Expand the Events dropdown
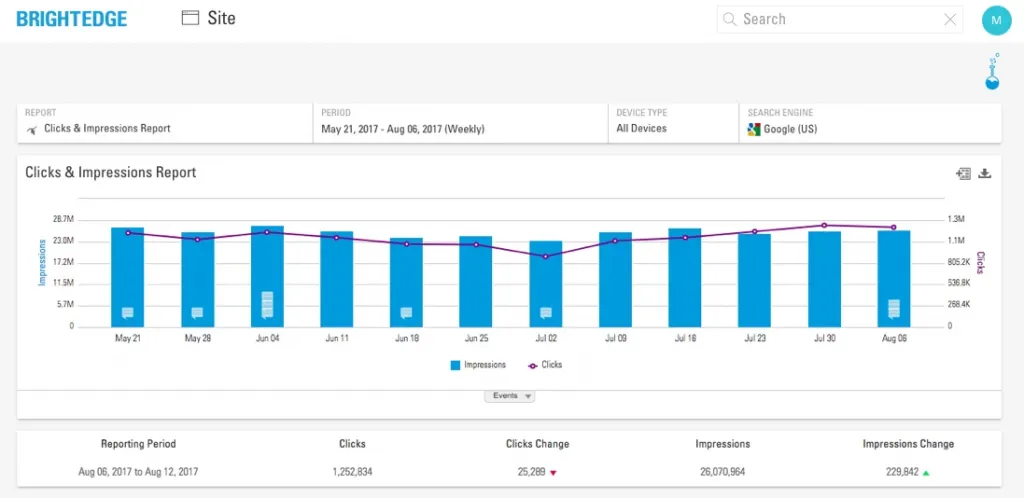Screen dimensions: 1024x498 click(509, 396)
